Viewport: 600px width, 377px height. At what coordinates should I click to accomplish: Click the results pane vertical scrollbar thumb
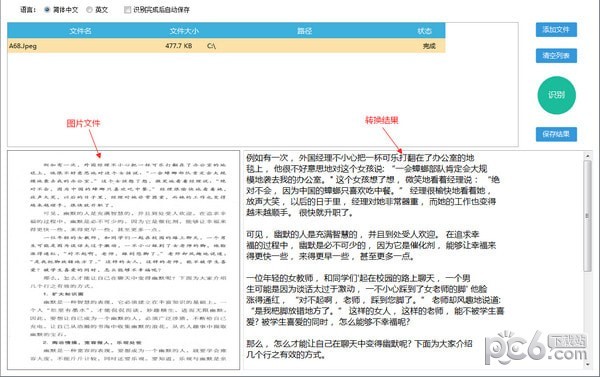point(587,216)
